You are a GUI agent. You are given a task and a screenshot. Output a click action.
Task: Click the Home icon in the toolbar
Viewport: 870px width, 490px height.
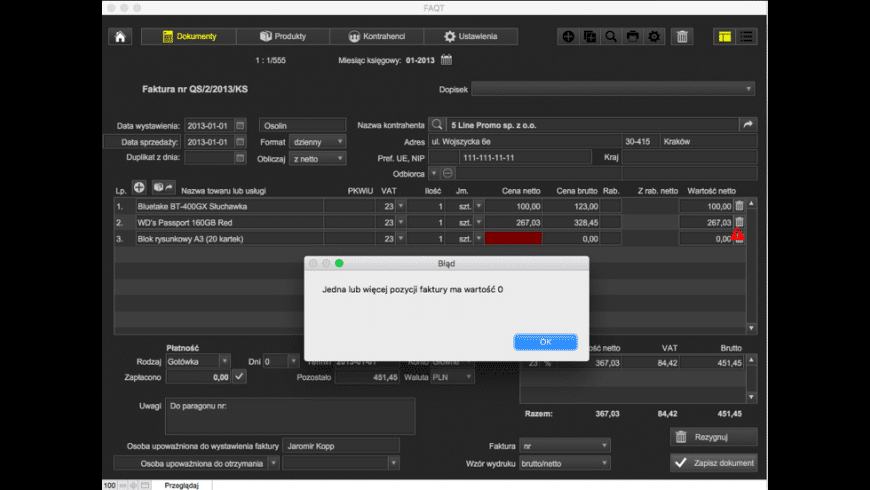120,37
